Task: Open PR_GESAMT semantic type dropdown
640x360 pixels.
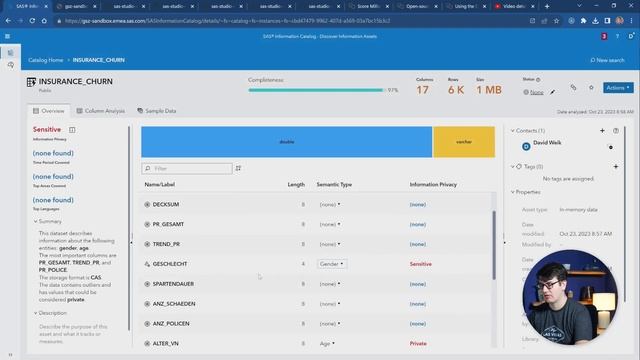Action: tap(330, 224)
